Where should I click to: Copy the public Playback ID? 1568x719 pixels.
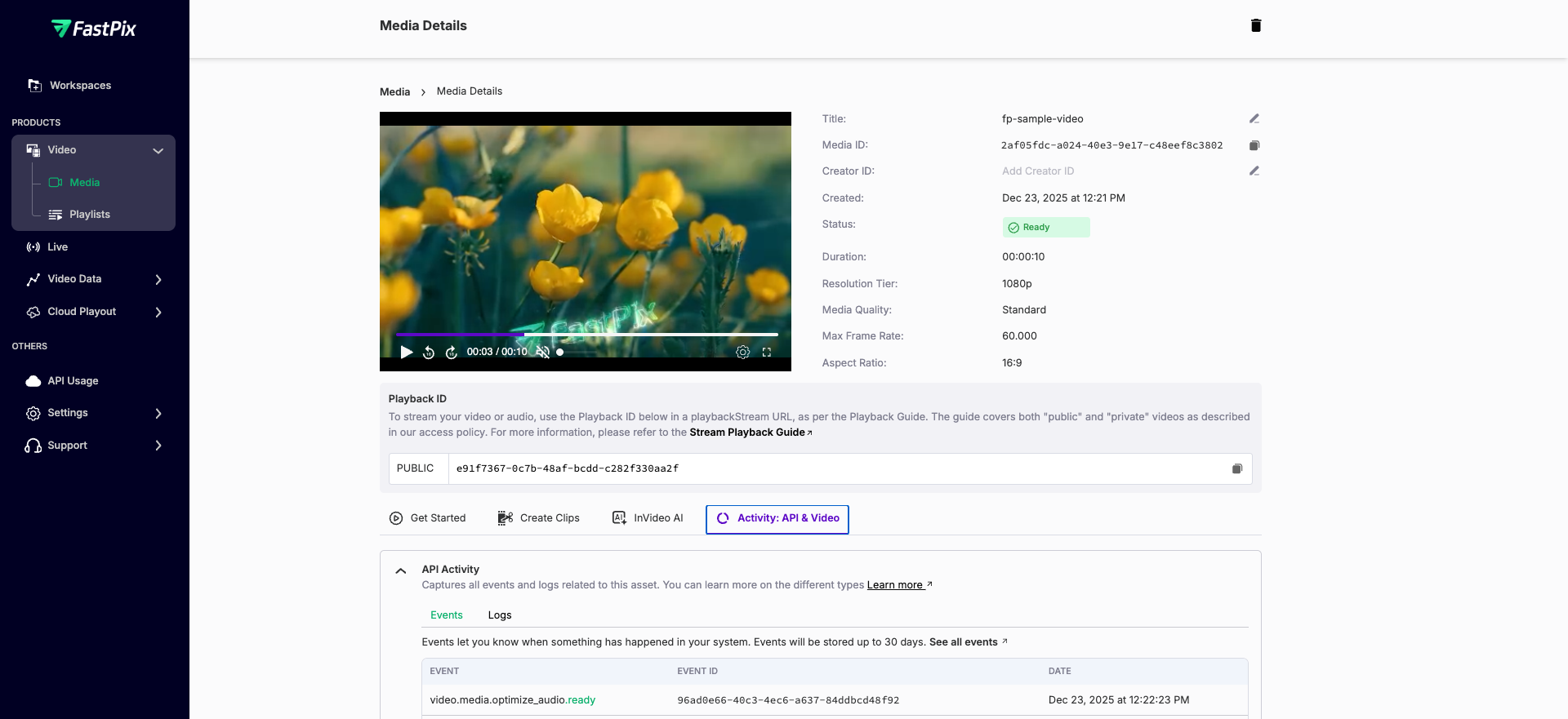1237,468
